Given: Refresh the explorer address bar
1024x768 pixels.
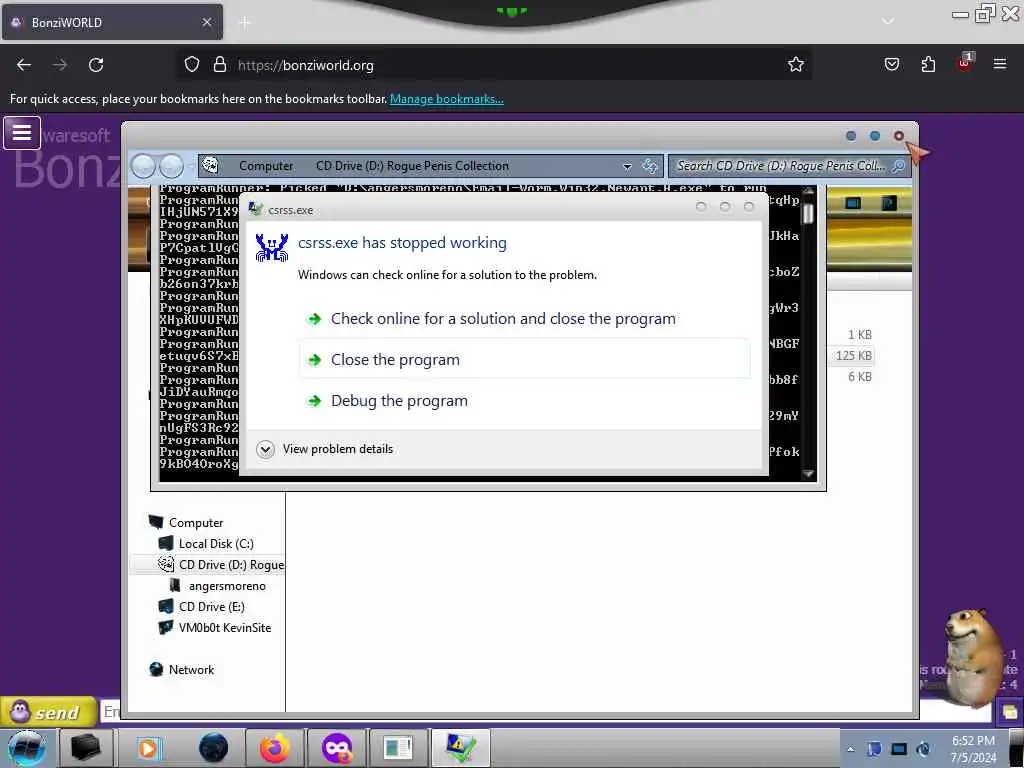Looking at the screenshot, I should click(649, 166).
